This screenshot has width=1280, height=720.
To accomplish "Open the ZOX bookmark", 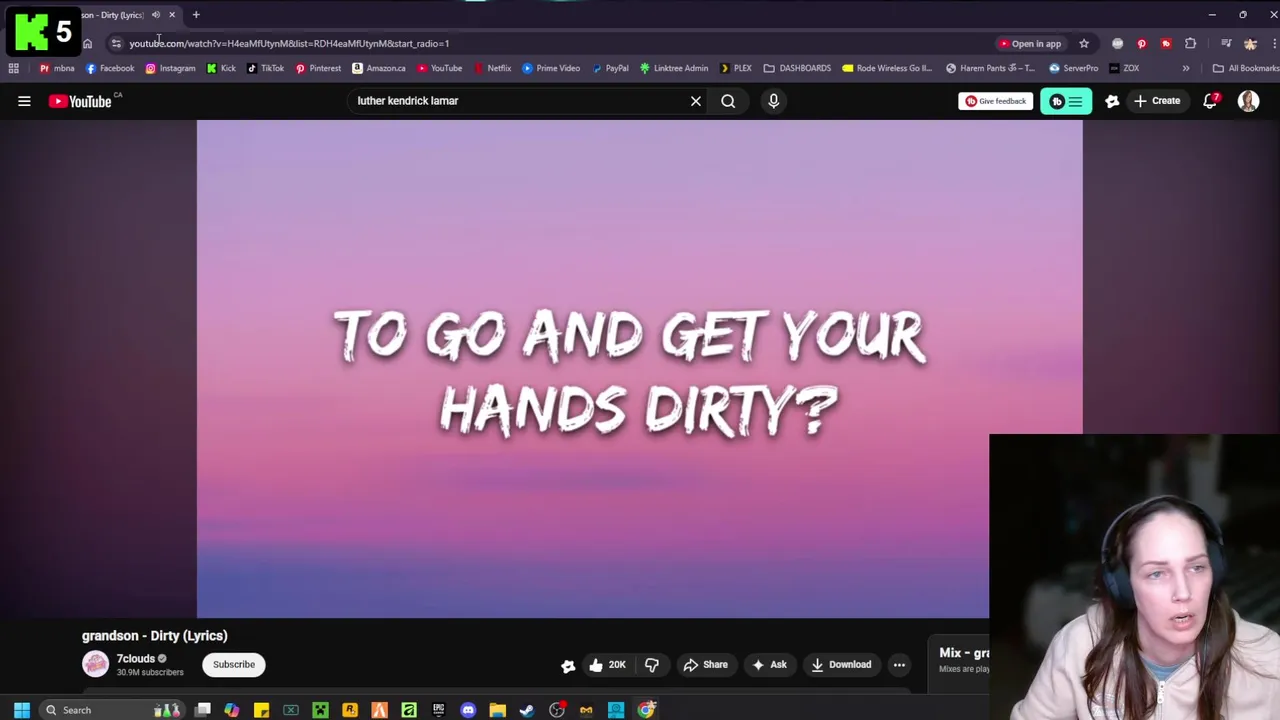I will [1124, 68].
